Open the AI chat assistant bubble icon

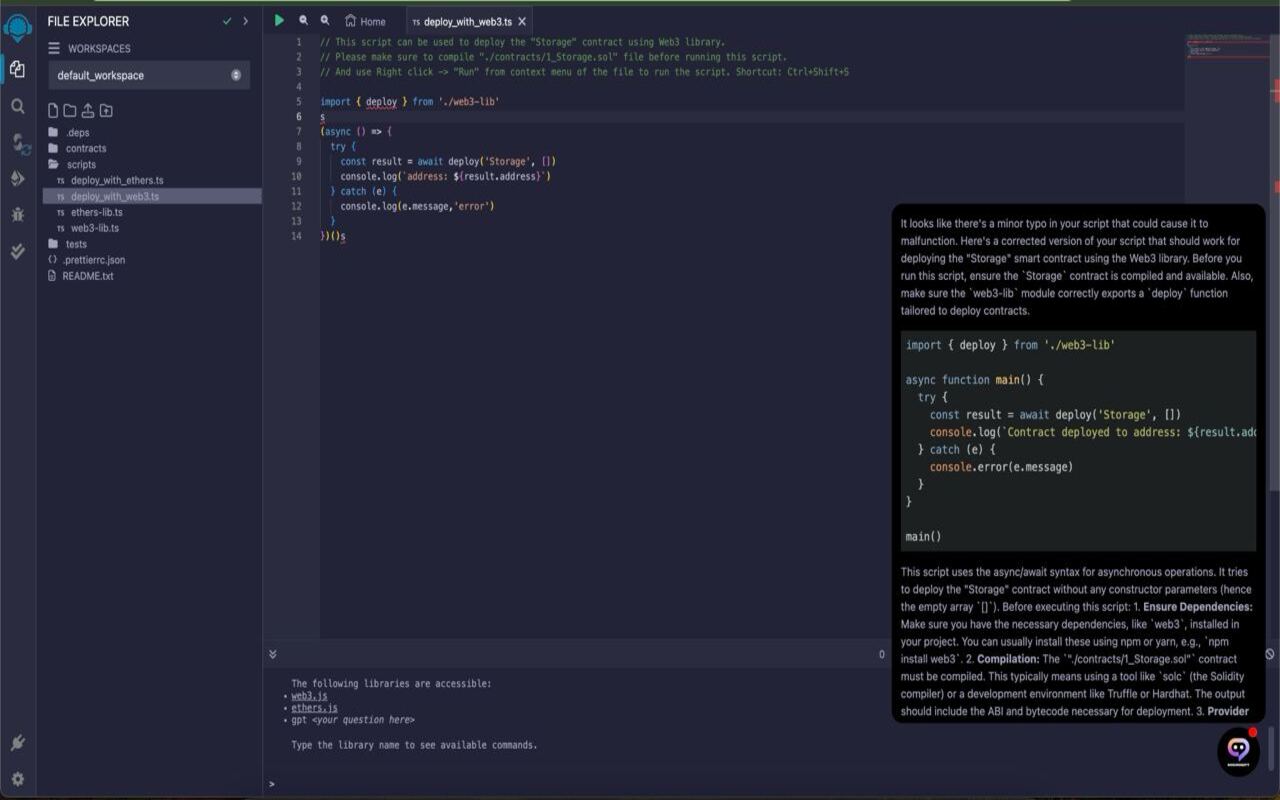click(x=1238, y=750)
